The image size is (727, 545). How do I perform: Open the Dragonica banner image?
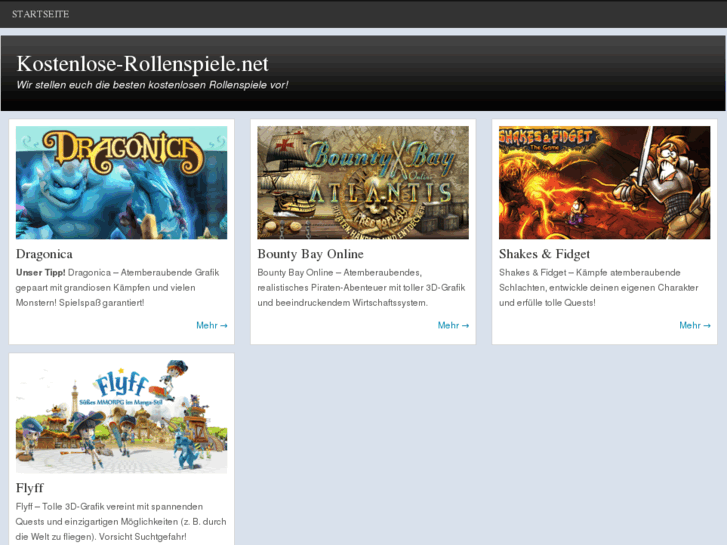[121, 183]
